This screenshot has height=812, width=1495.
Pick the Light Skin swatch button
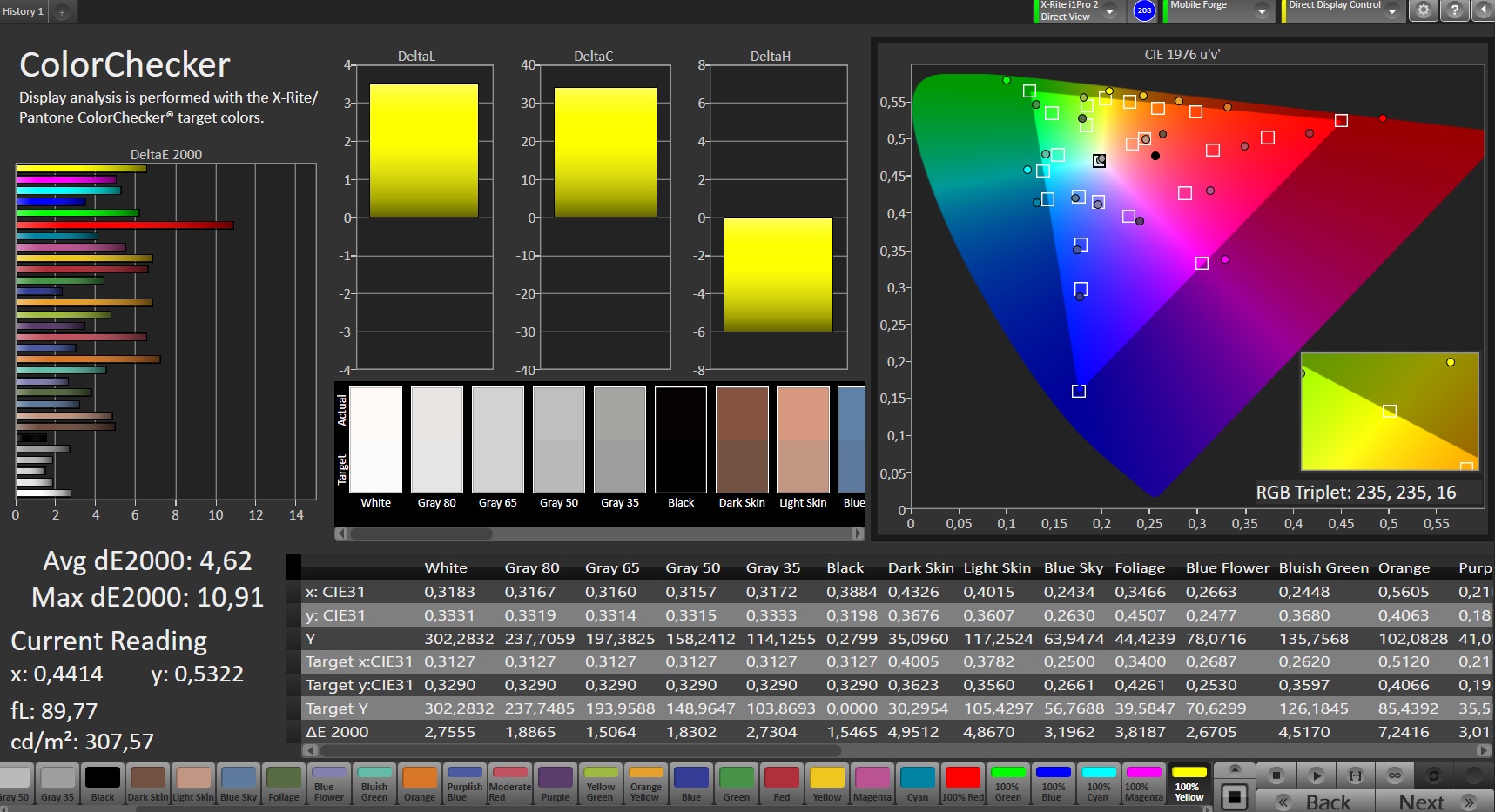(x=192, y=783)
